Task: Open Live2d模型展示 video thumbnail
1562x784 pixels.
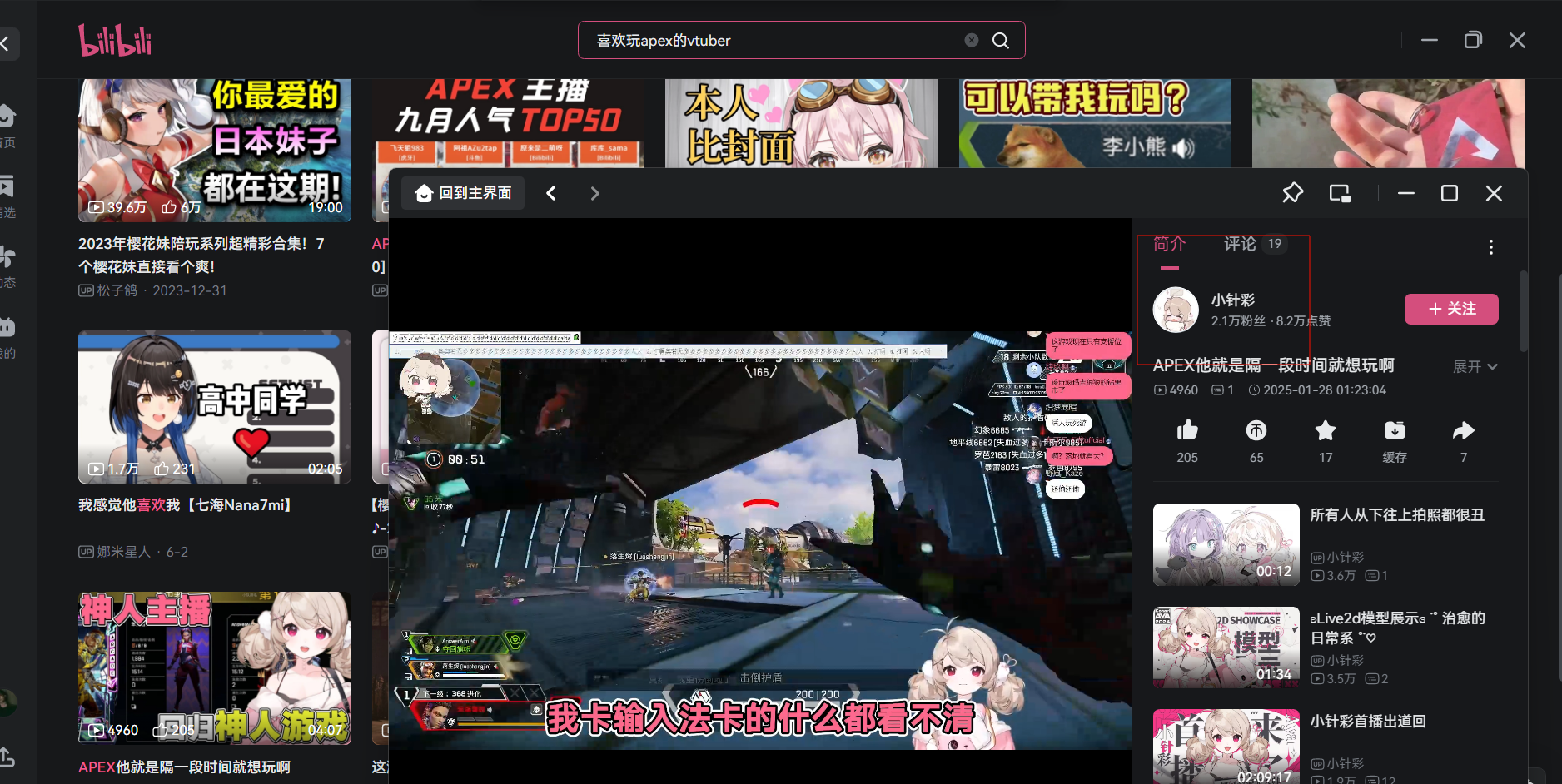Action: coord(1226,648)
